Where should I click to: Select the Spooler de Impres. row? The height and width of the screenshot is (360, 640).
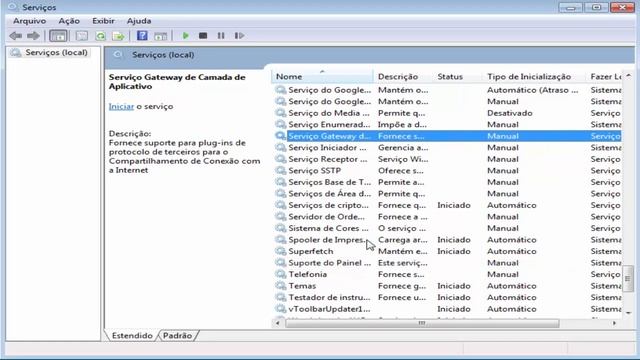point(448,240)
